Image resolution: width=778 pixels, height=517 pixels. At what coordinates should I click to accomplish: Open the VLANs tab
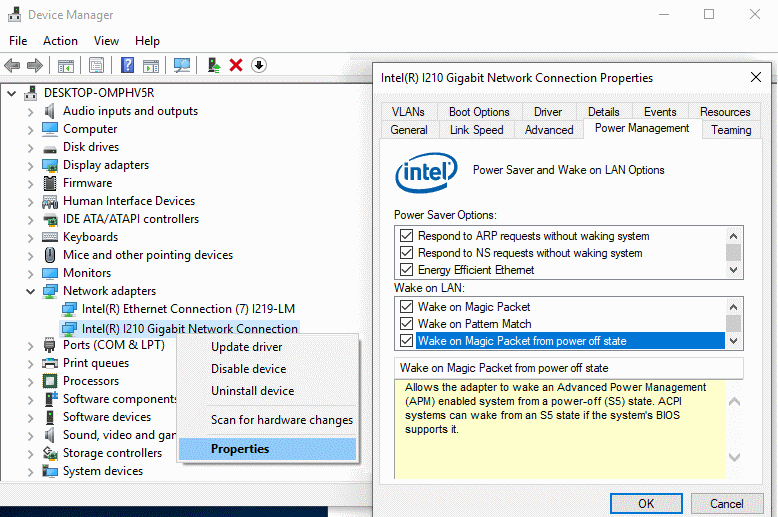click(408, 112)
